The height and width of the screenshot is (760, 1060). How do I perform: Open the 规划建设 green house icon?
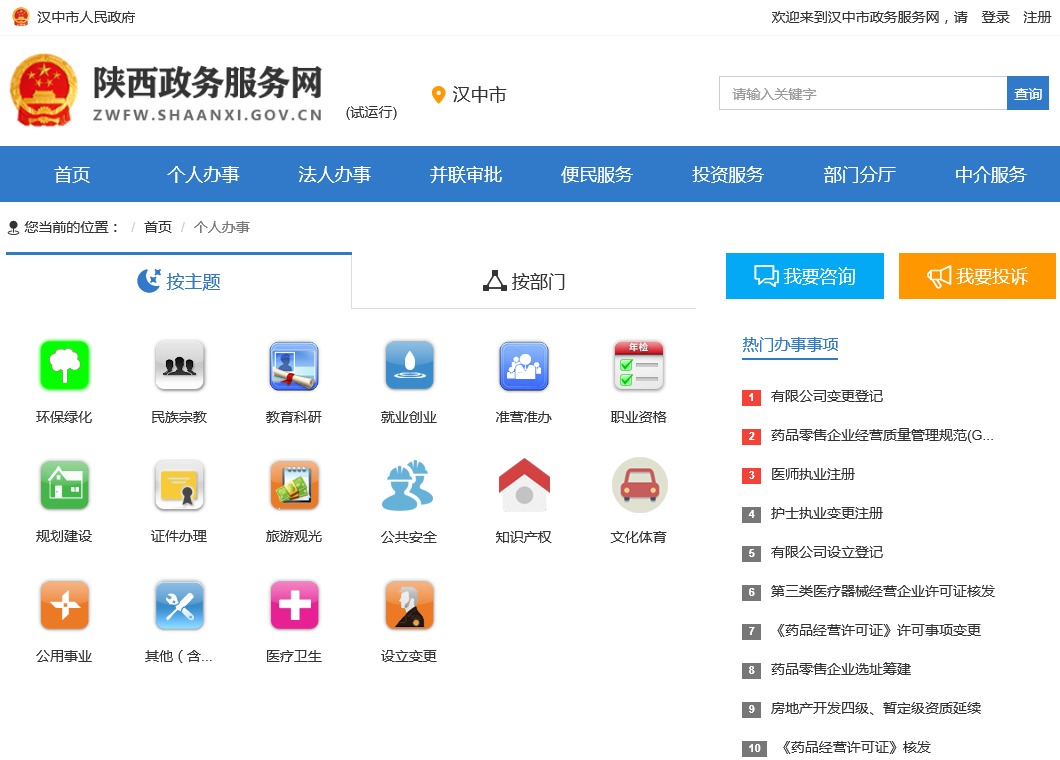[64, 485]
